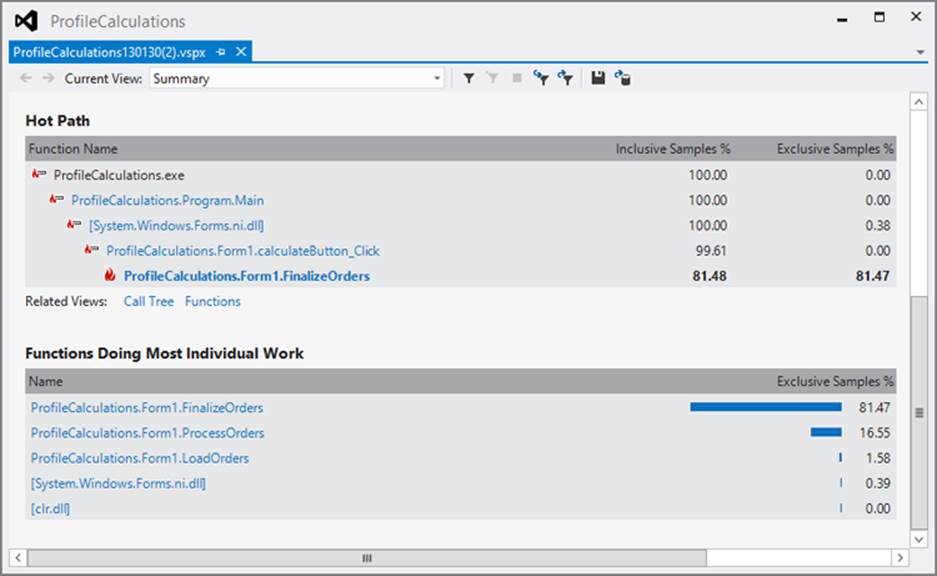The height and width of the screenshot is (576, 937).
Task: Click the flame icon beside FinalizeOrders
Action: tap(110, 275)
